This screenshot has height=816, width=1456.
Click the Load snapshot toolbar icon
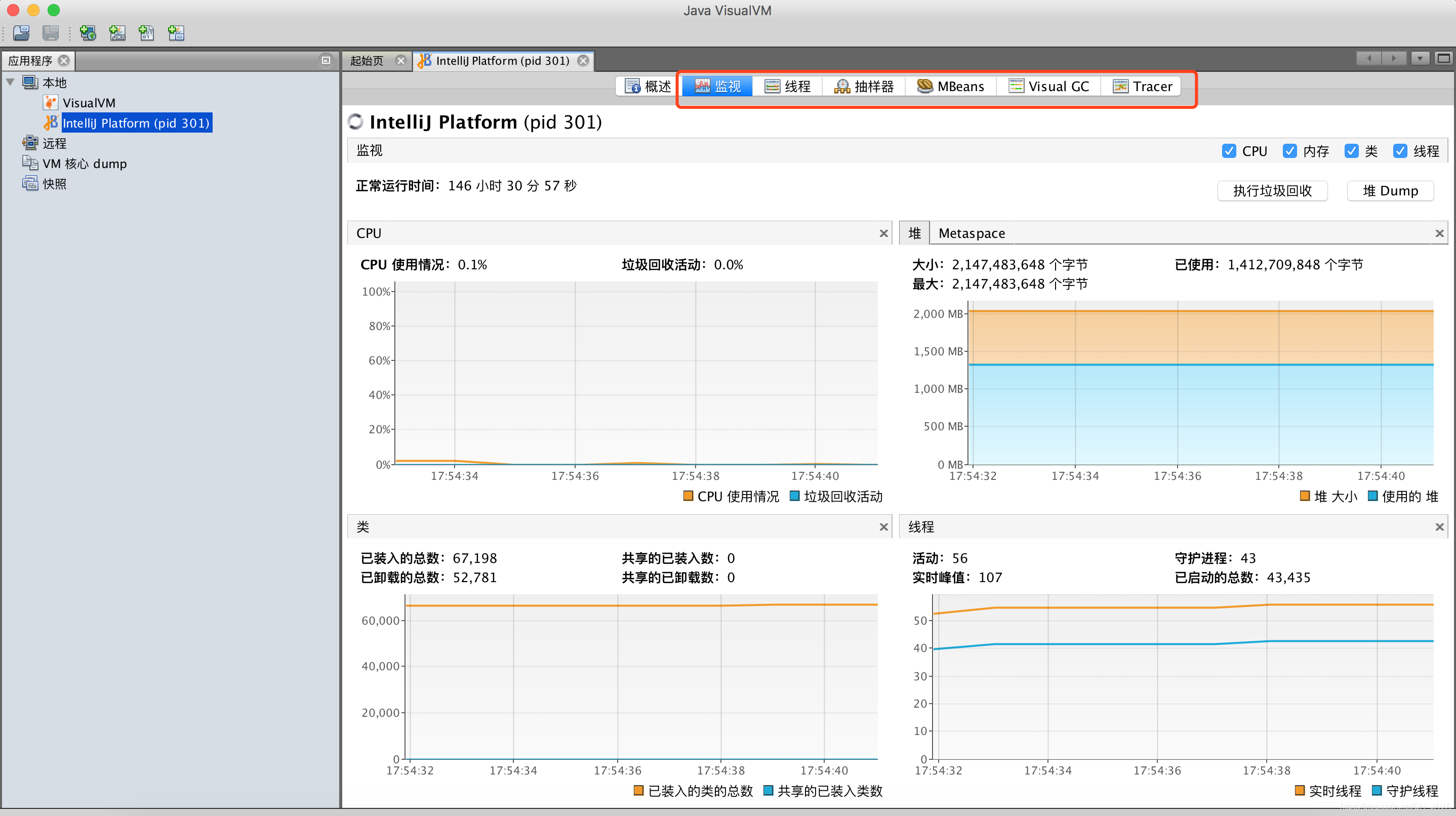[21, 33]
